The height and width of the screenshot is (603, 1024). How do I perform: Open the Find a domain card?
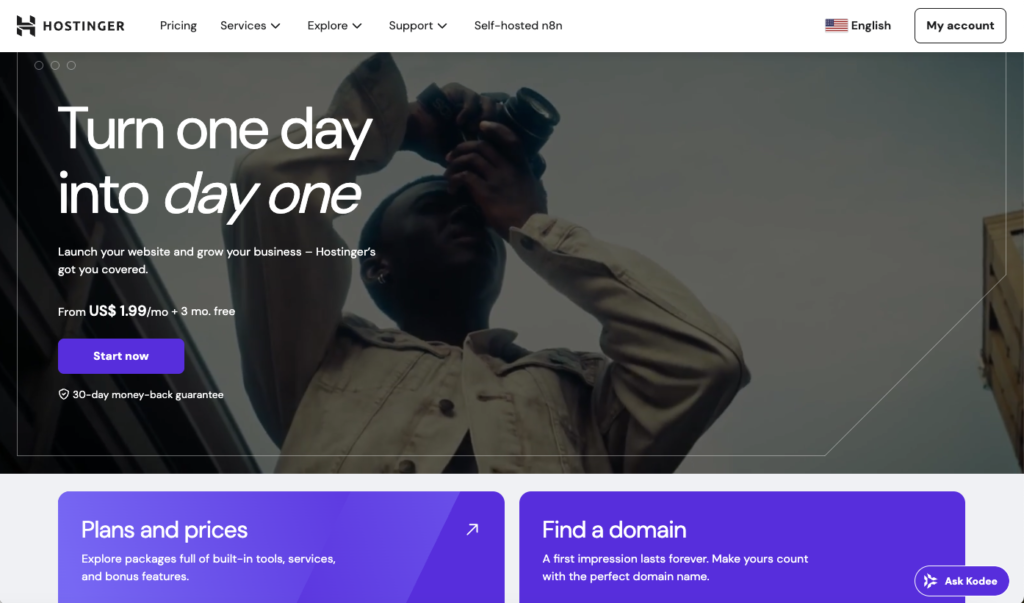pos(742,547)
